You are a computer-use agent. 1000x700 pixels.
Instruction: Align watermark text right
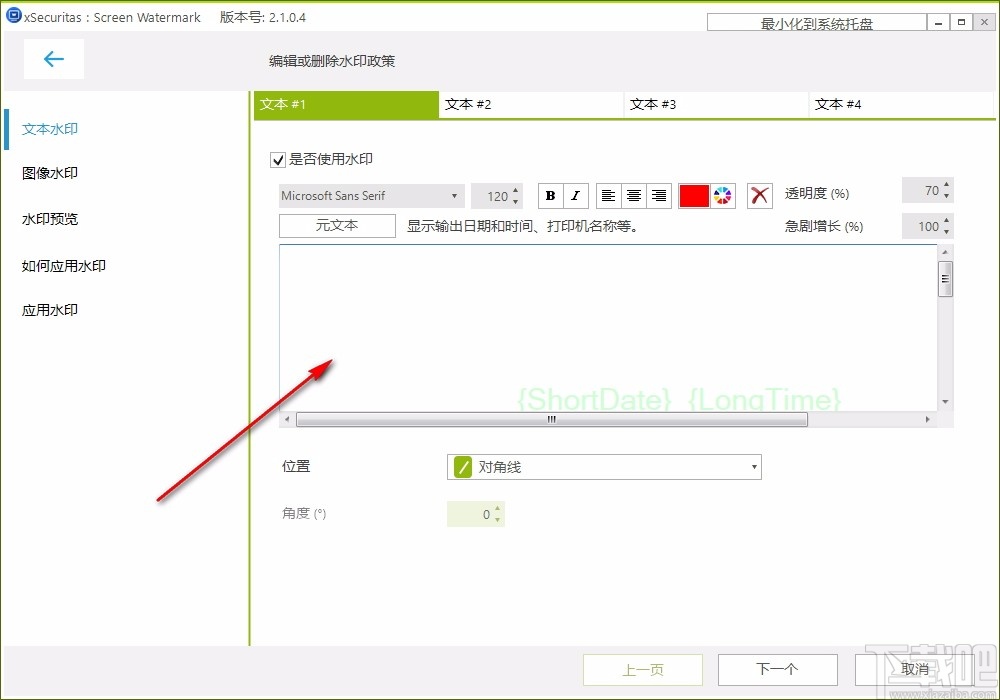tap(659, 196)
